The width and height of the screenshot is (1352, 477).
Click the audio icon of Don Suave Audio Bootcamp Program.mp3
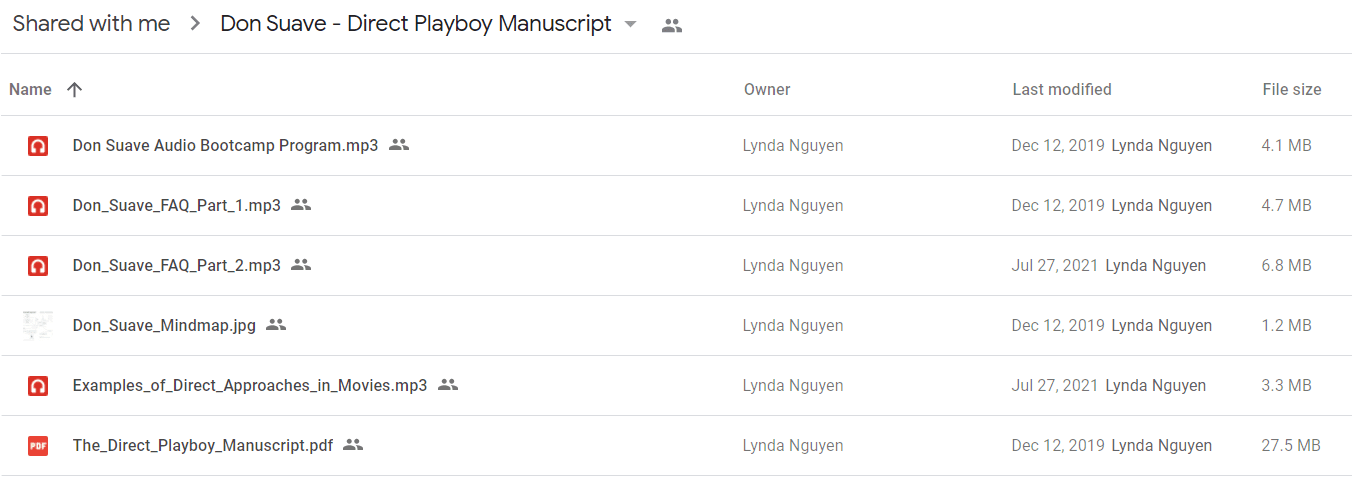coord(38,146)
